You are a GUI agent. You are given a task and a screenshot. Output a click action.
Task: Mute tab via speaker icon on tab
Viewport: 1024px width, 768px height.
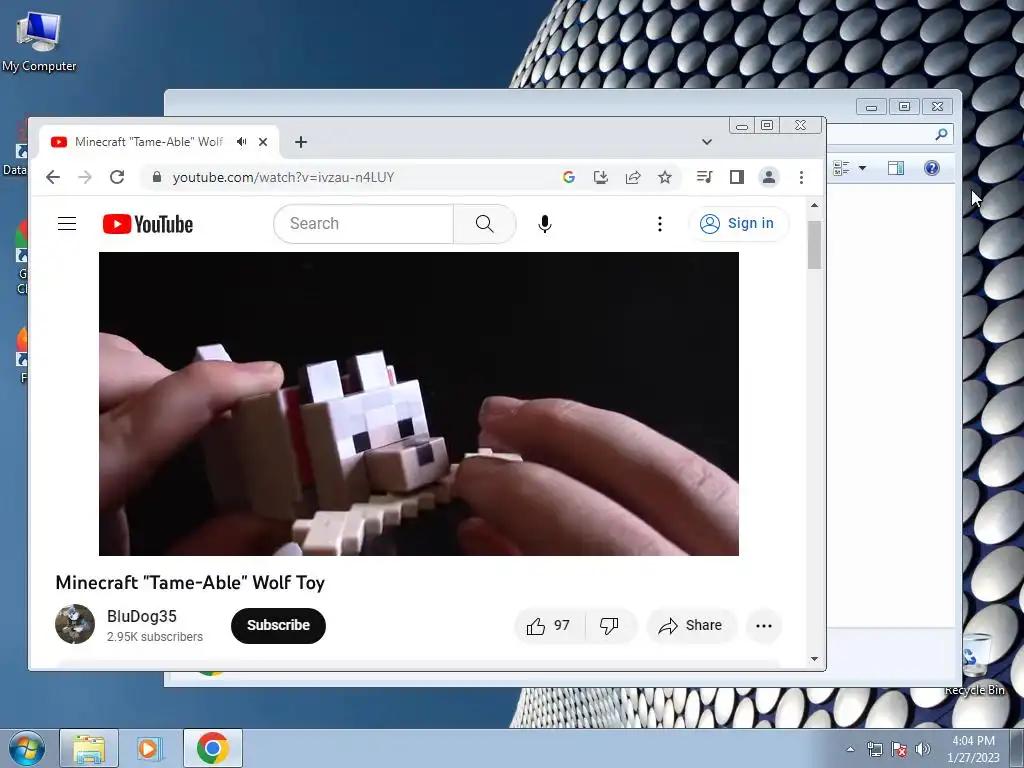[x=242, y=142]
